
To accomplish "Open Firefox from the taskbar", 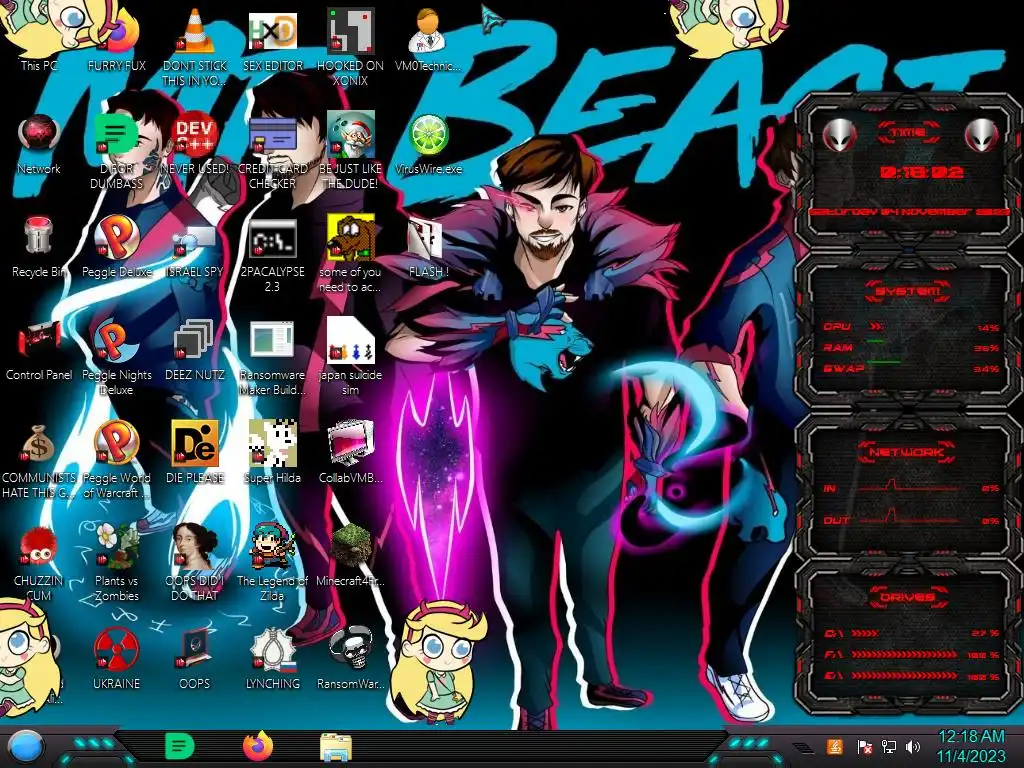I will click(258, 746).
